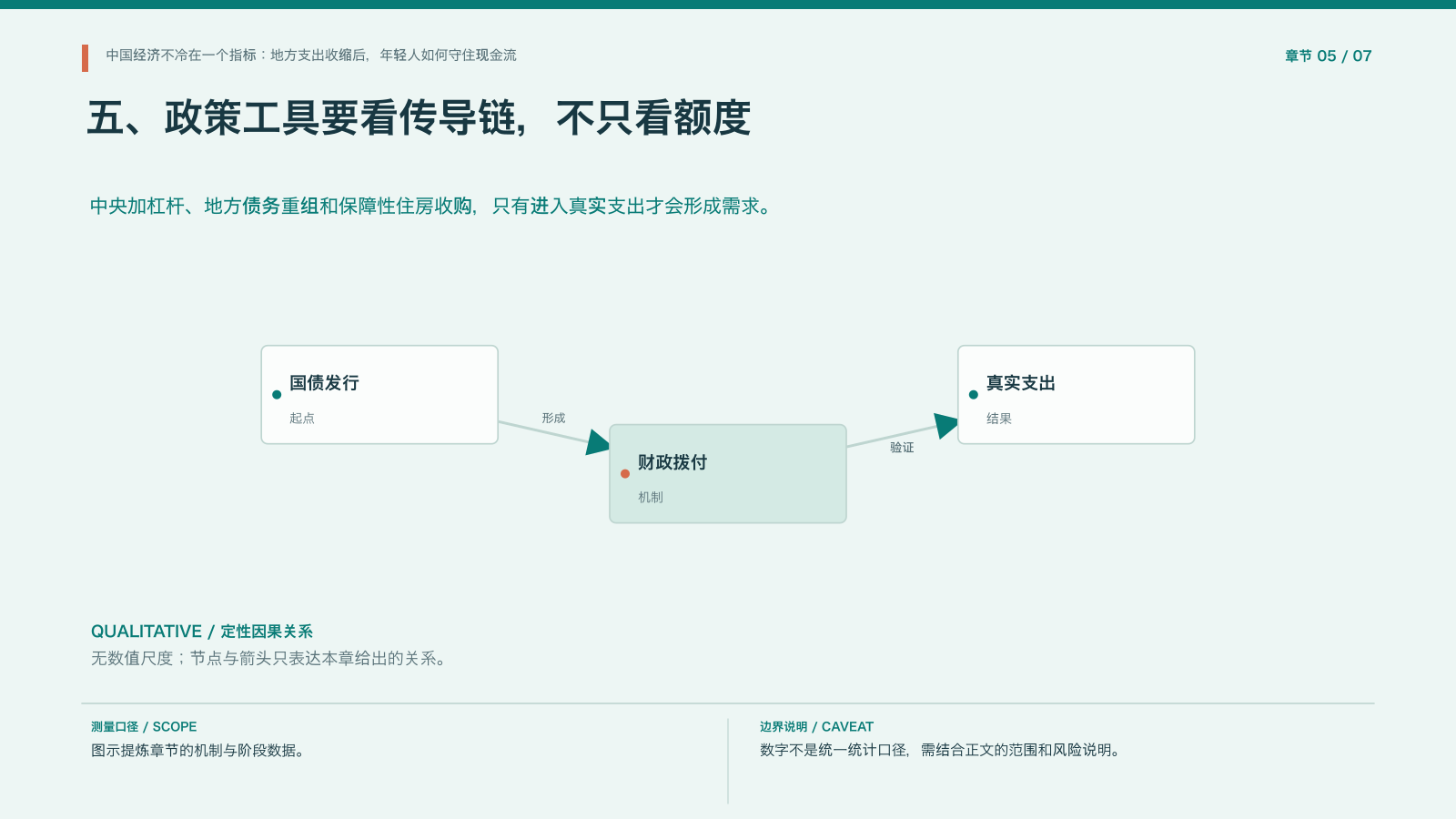Click the 起点 subtitle text
Image resolution: width=1456 pixels, height=819 pixels.
[x=302, y=418]
